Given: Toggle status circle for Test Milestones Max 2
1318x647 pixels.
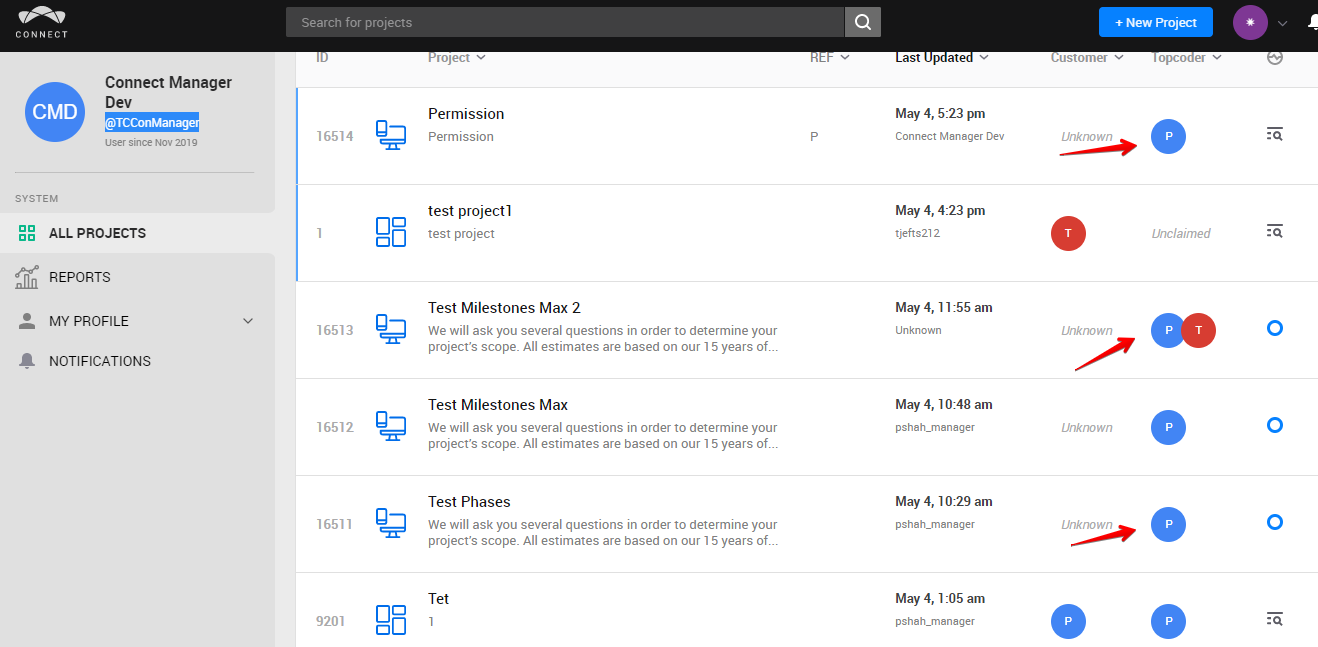Looking at the screenshot, I should click(1274, 328).
